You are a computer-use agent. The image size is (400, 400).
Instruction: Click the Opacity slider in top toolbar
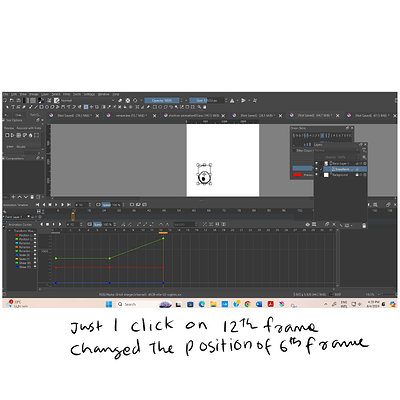[162, 100]
